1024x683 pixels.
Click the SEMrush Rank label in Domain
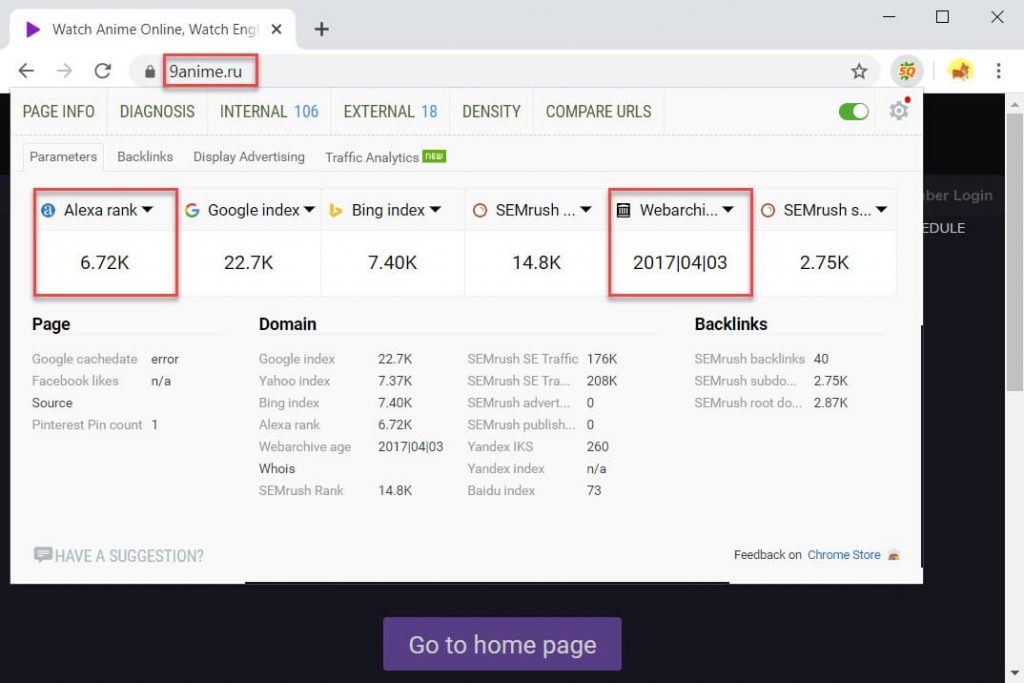(x=301, y=490)
